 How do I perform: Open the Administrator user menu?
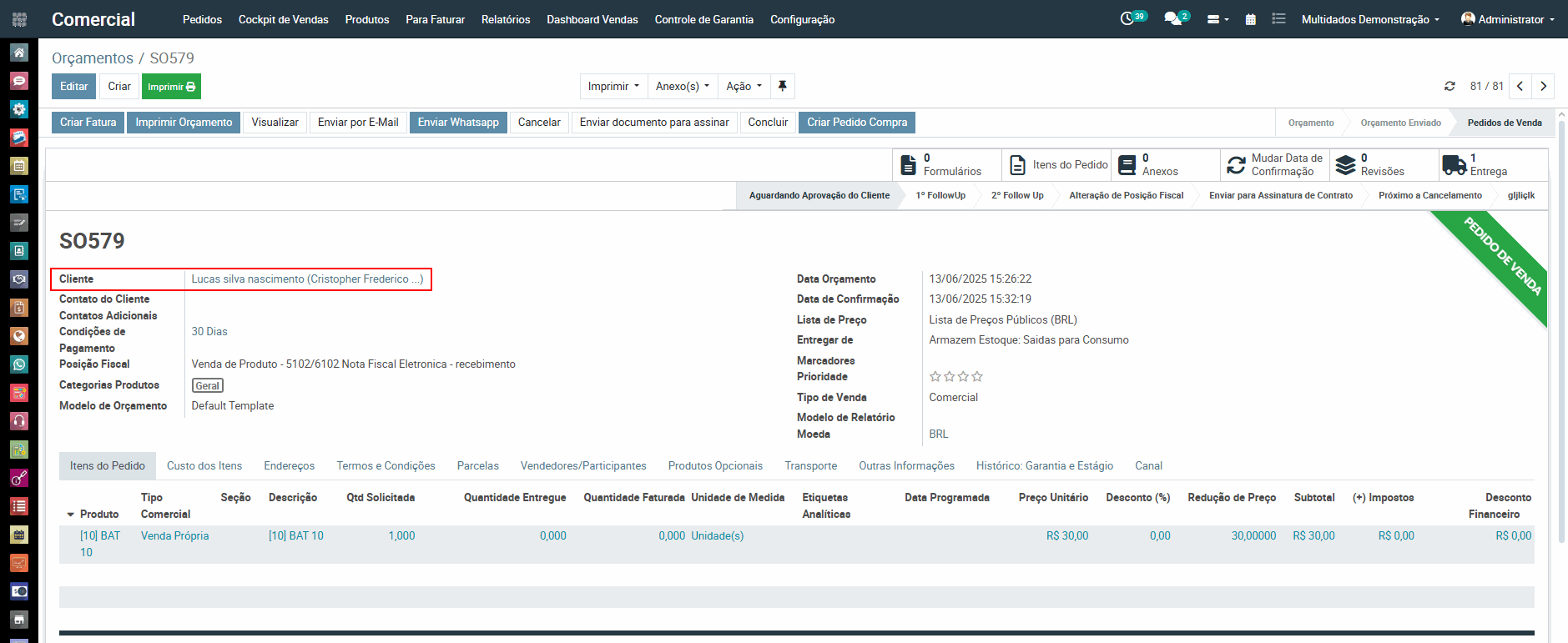pyautogui.click(x=1509, y=19)
